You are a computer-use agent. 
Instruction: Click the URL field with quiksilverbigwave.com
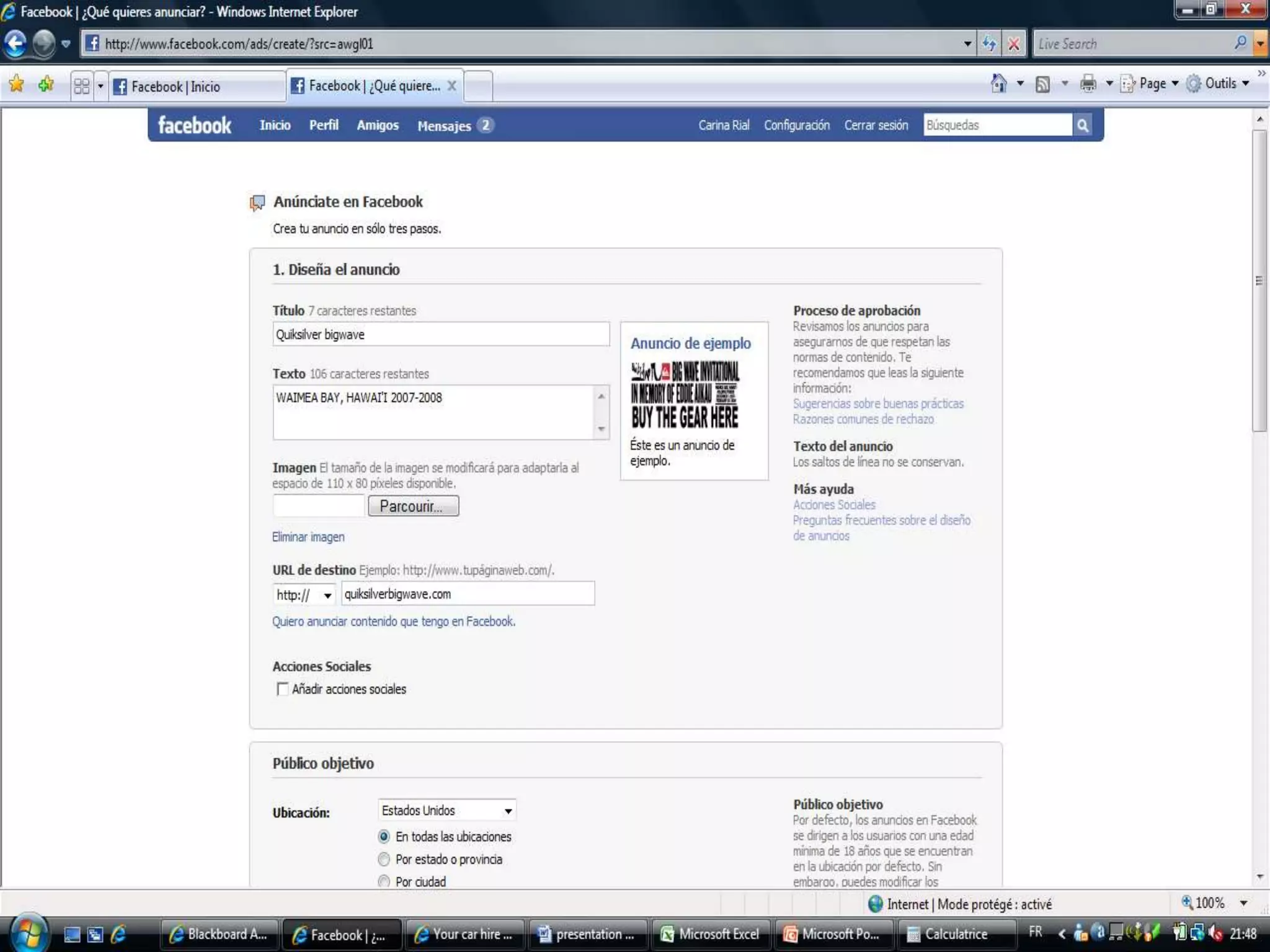468,594
